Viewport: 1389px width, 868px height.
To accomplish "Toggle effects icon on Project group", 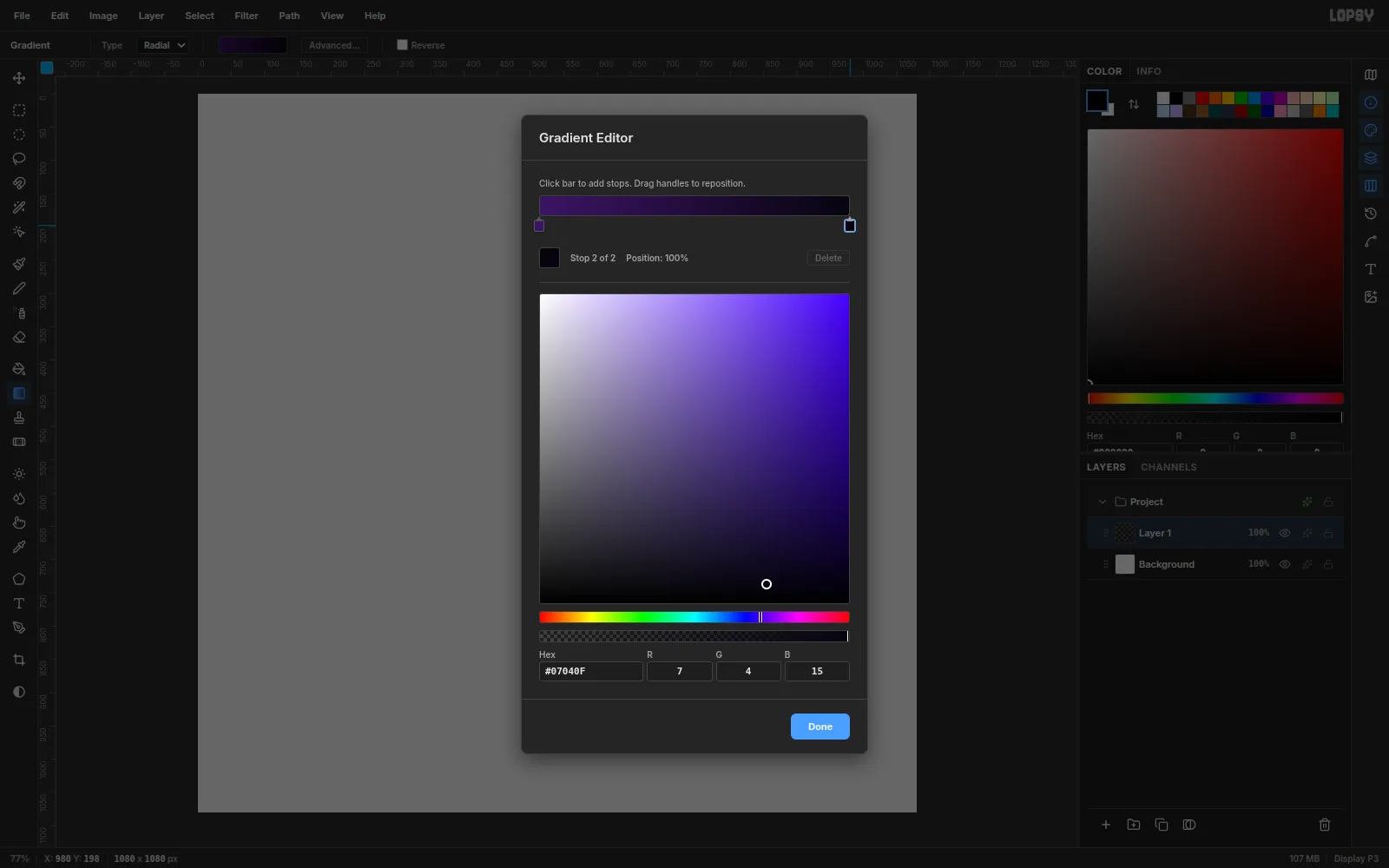I will [x=1307, y=502].
